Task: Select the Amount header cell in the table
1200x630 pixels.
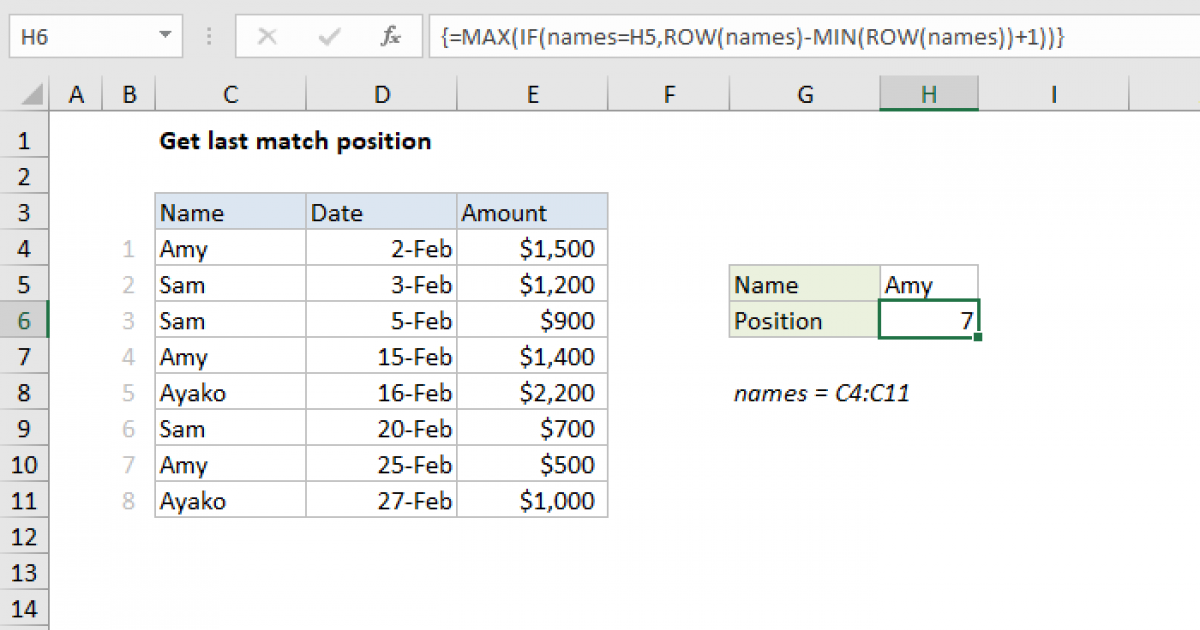Action: (x=532, y=212)
